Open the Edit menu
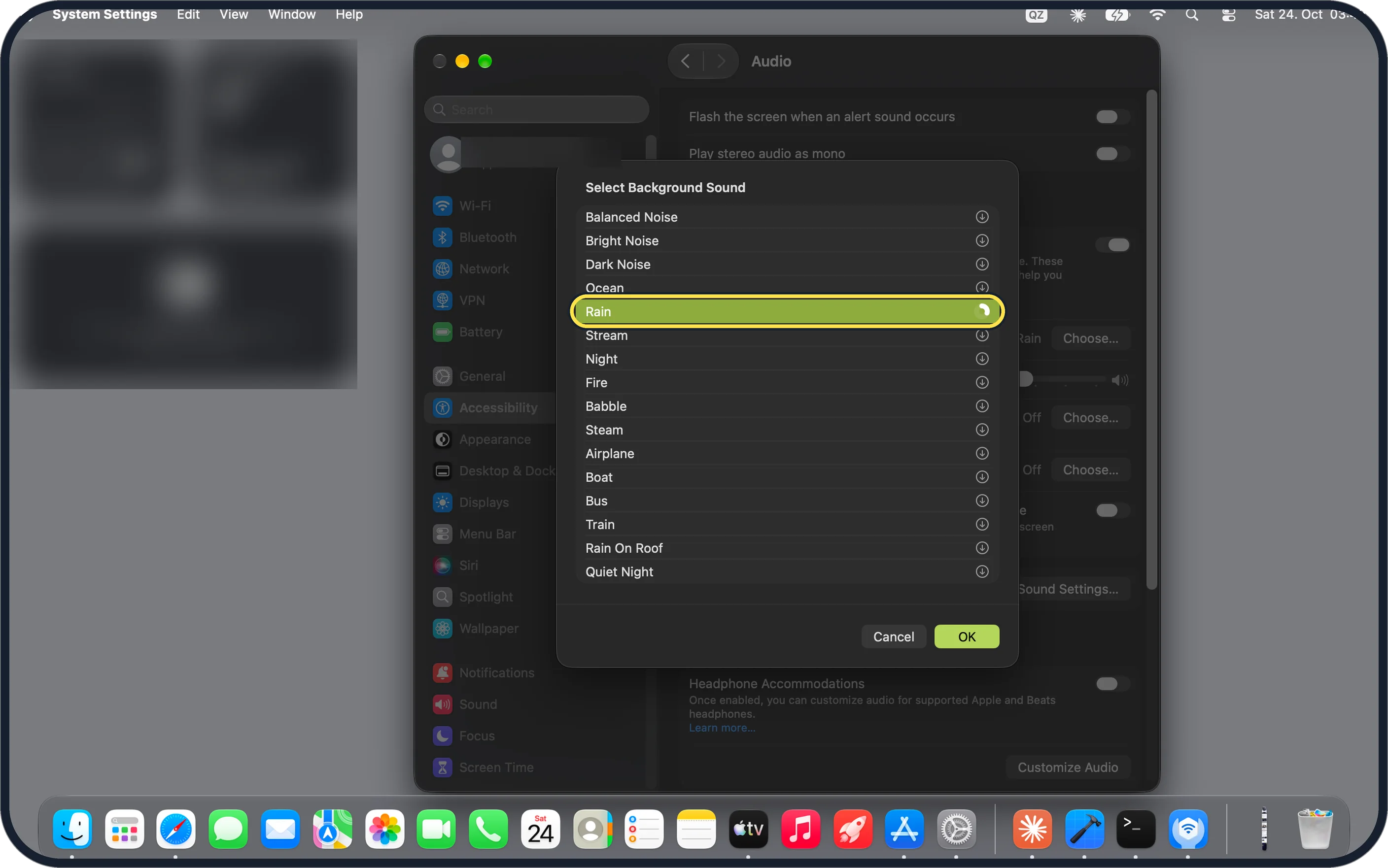1388x868 pixels. [188, 14]
